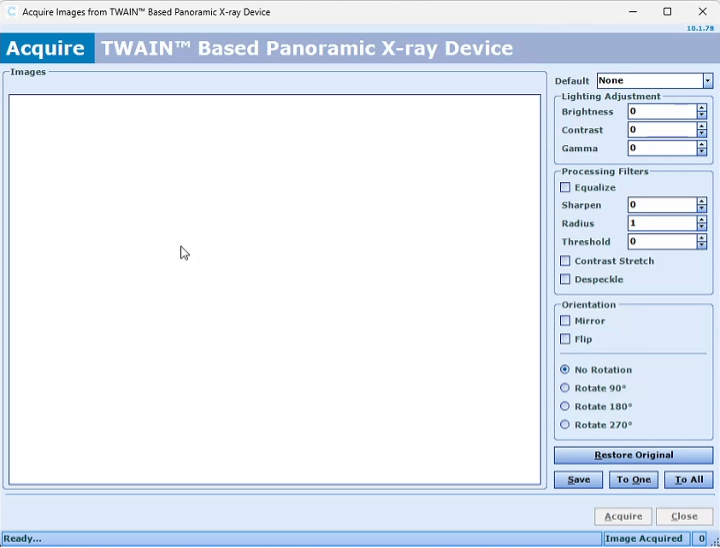This screenshot has width=720, height=548.
Task: Click the Image Acquired status label
Action: point(643,539)
